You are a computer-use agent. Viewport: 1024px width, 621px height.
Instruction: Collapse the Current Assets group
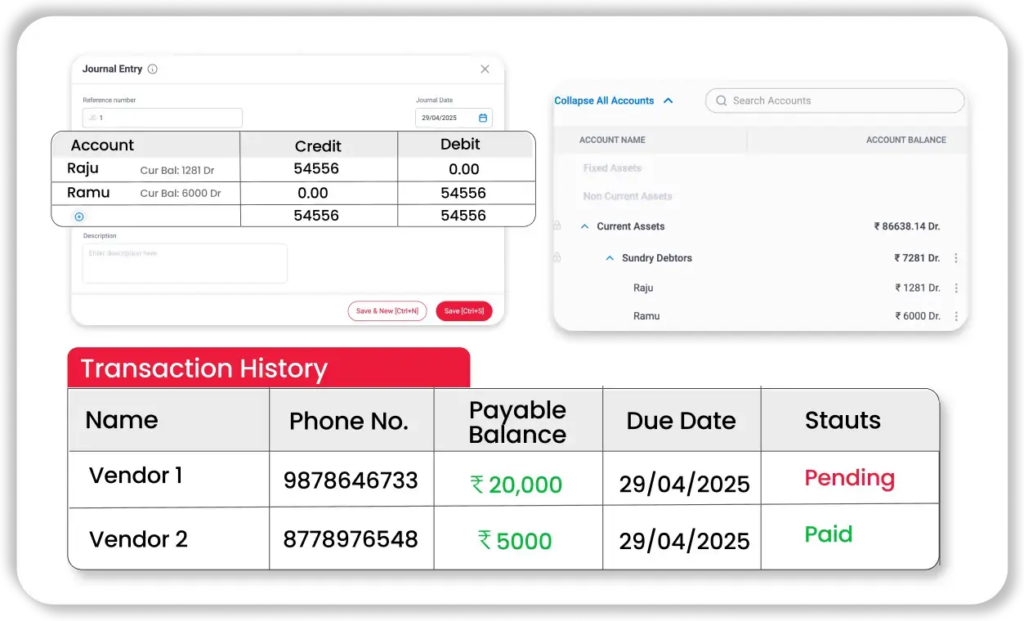(x=585, y=227)
